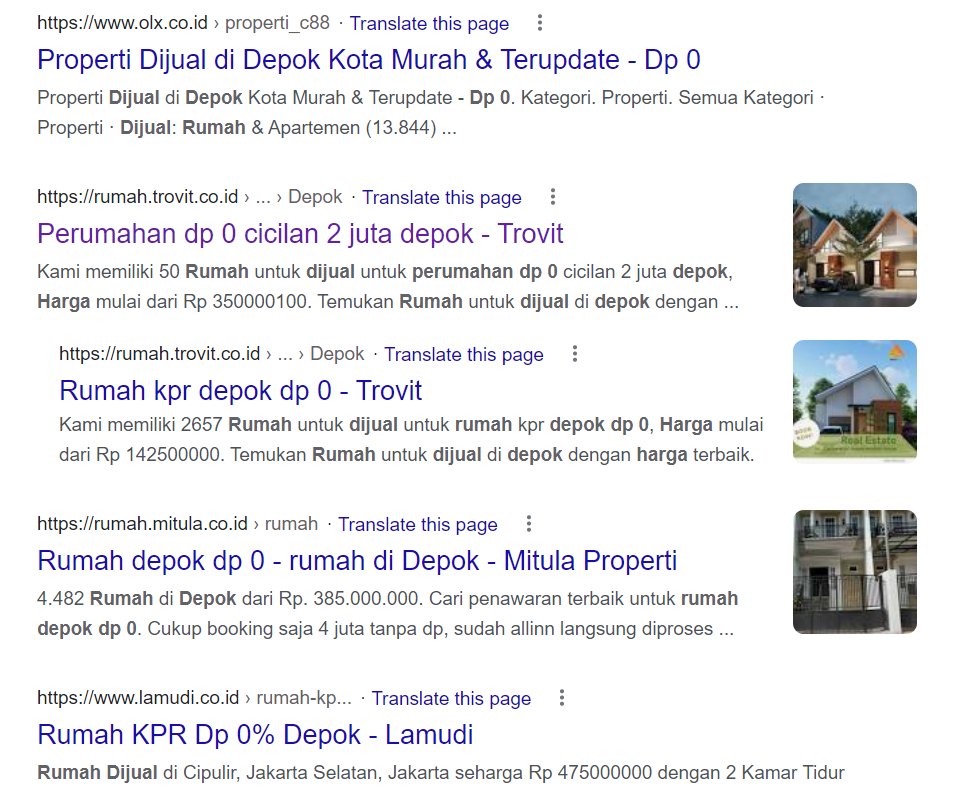Open 'Rumah depok dp 0 - rumah di Depok - Mitula Properti'
This screenshot has width=955, height=793.
tap(357, 560)
